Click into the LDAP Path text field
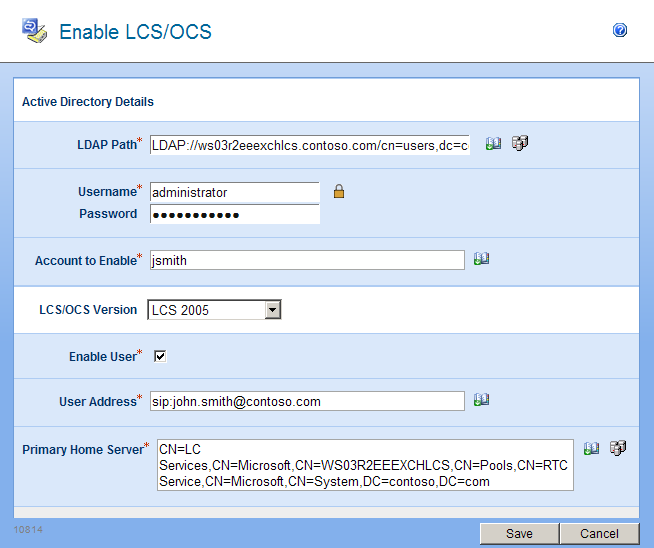 309,146
